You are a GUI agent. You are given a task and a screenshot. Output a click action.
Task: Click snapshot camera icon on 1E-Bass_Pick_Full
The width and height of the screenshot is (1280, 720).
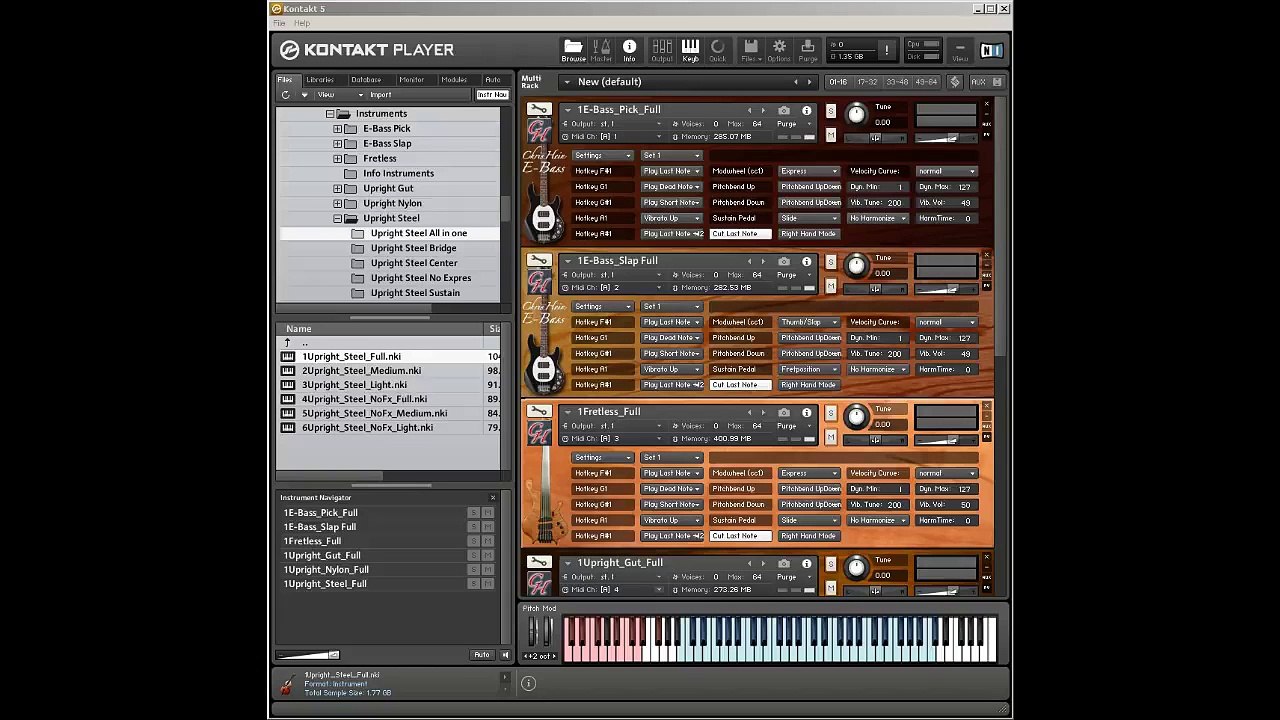[784, 110]
